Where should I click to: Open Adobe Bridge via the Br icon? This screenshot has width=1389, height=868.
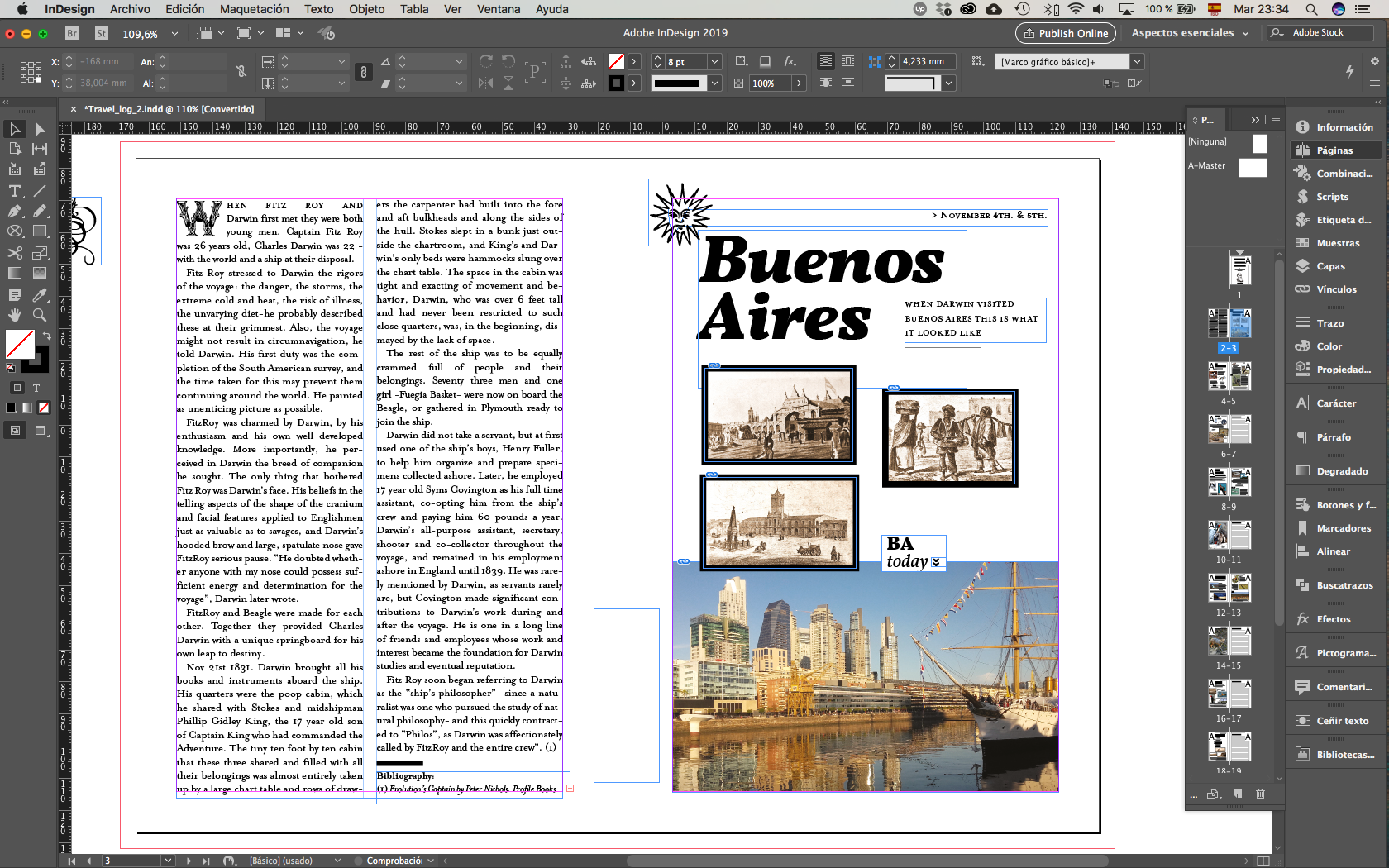point(72,33)
